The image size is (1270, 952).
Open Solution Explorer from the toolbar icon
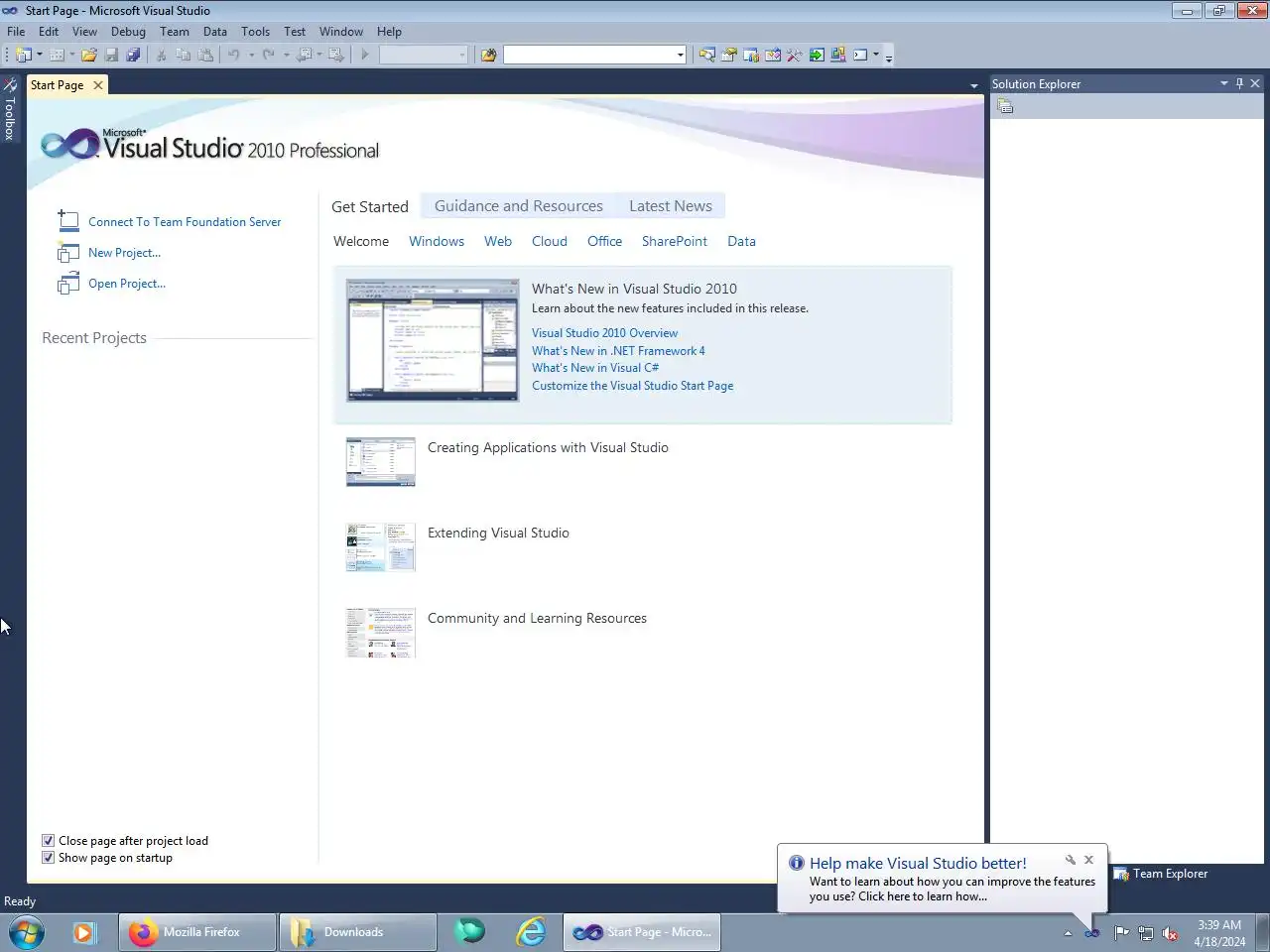pyautogui.click(x=706, y=55)
